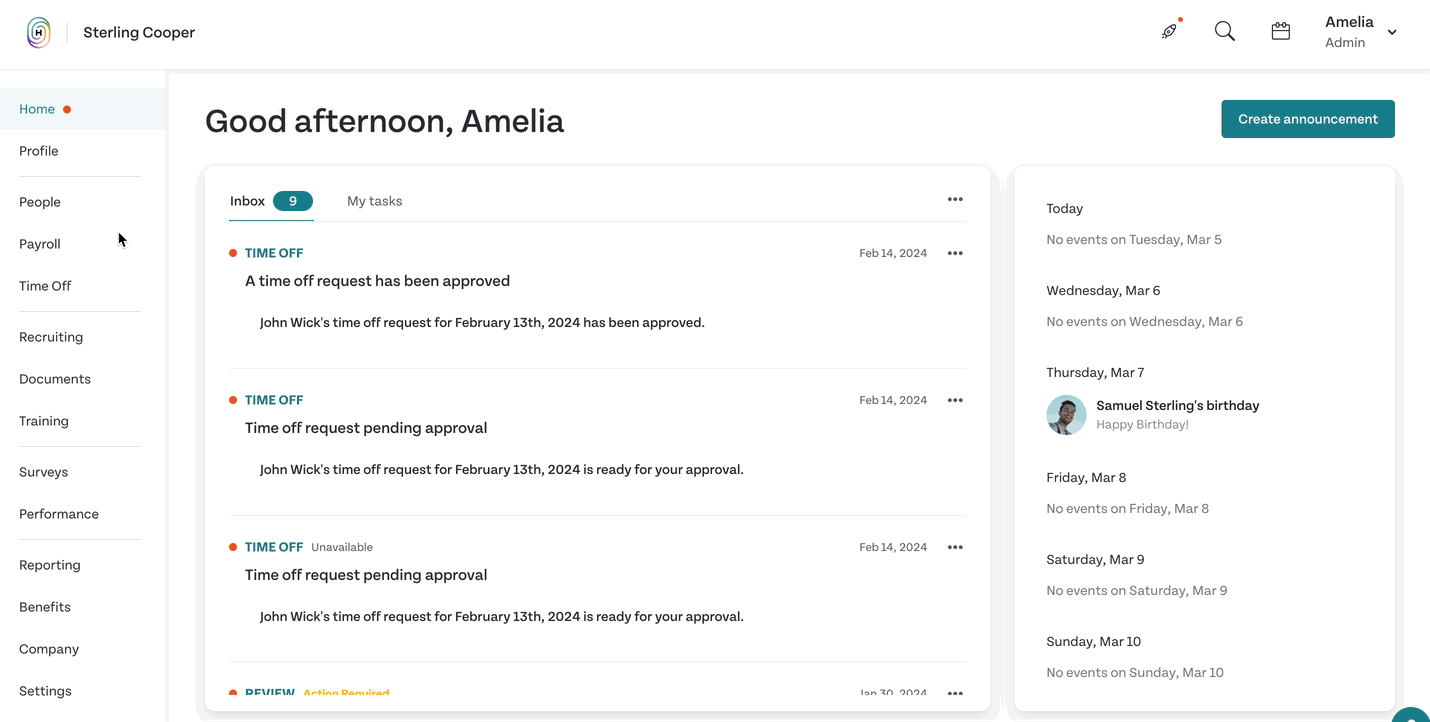1430x722 pixels.
Task: Open 'A time off request has been approved' message
Action: (378, 281)
